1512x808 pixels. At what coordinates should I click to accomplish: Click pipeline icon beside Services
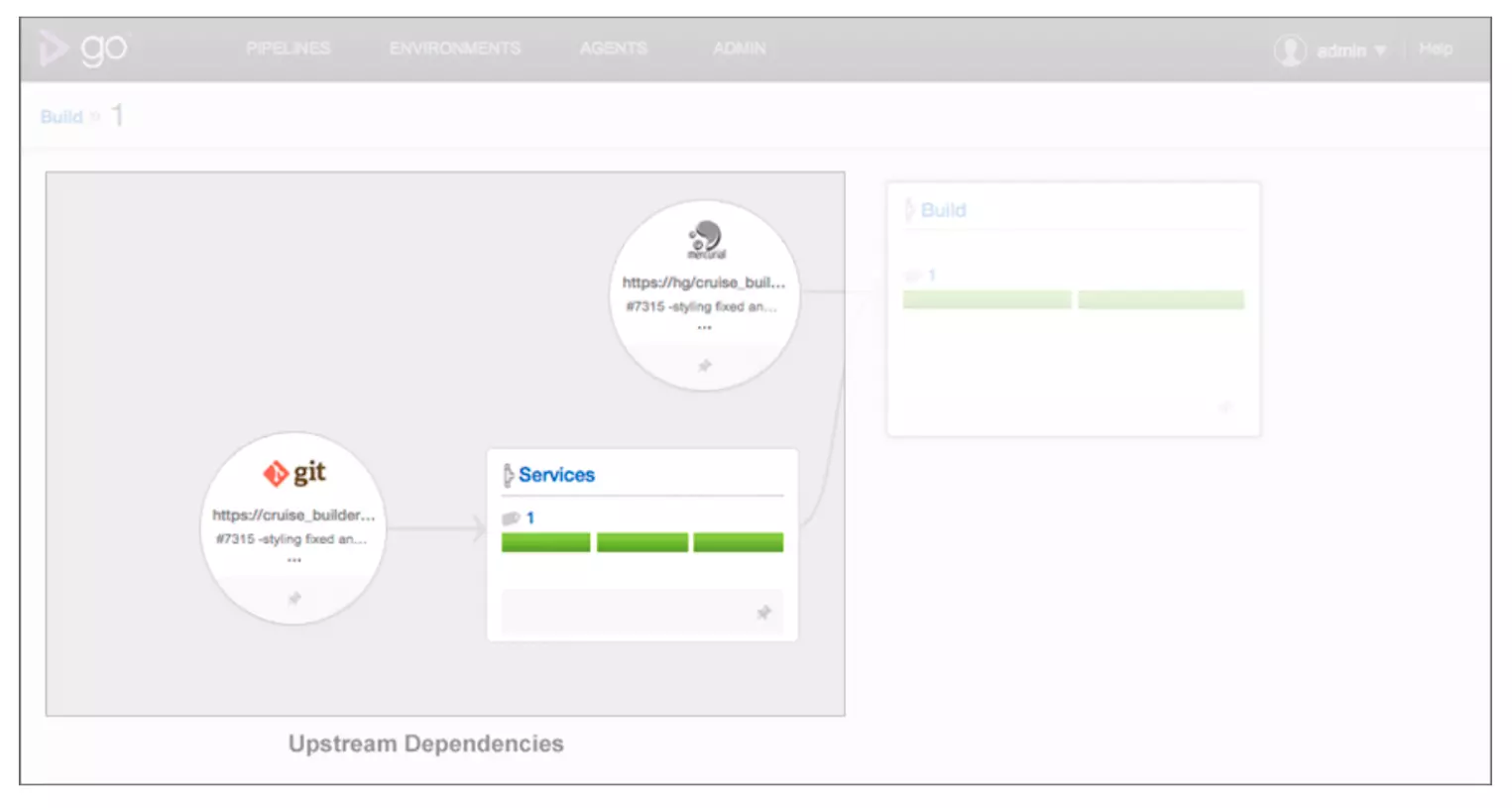pos(509,476)
